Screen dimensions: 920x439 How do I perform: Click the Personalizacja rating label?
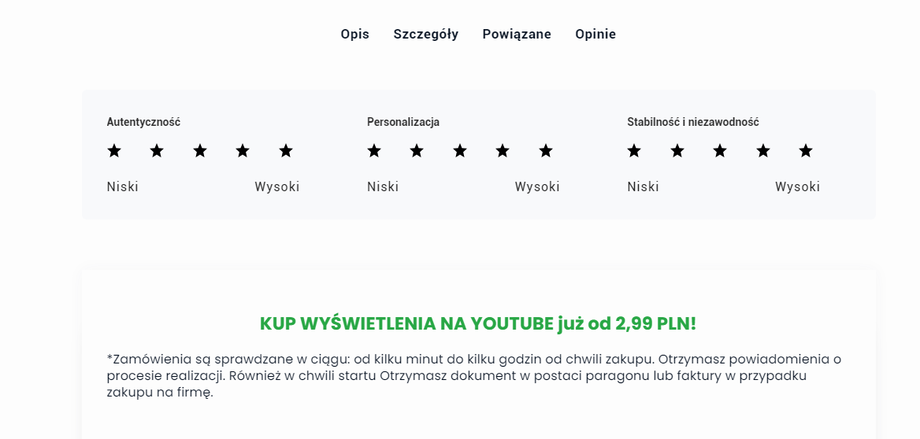[403, 122]
